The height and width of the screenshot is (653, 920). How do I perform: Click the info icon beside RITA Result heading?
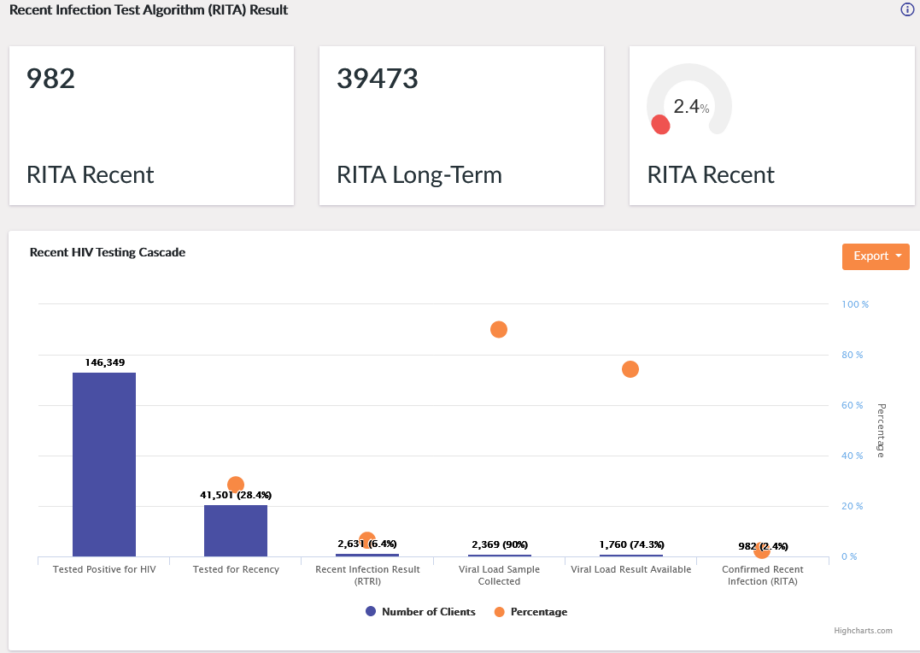[x=907, y=10]
